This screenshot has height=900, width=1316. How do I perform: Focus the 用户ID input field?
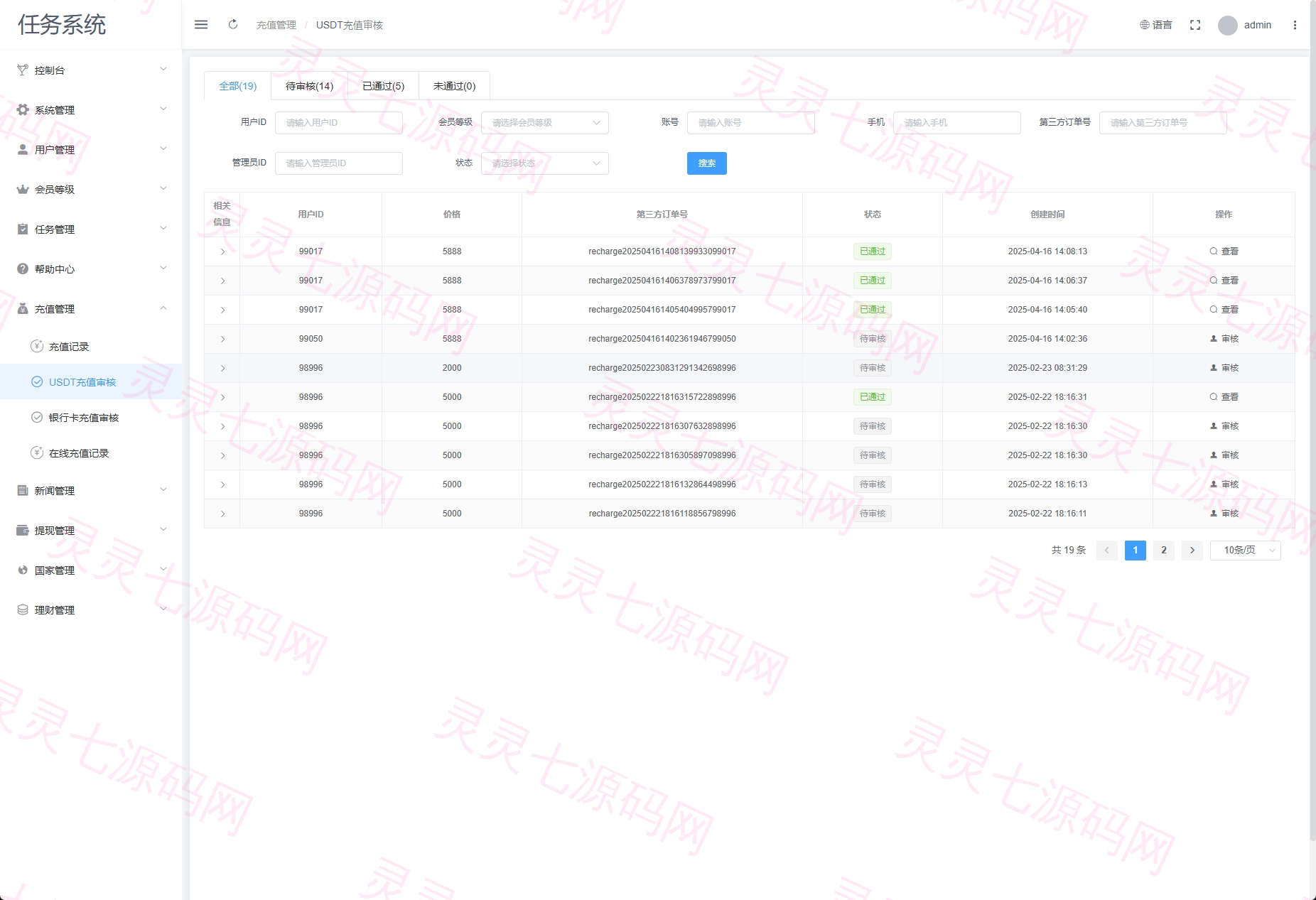(x=339, y=123)
